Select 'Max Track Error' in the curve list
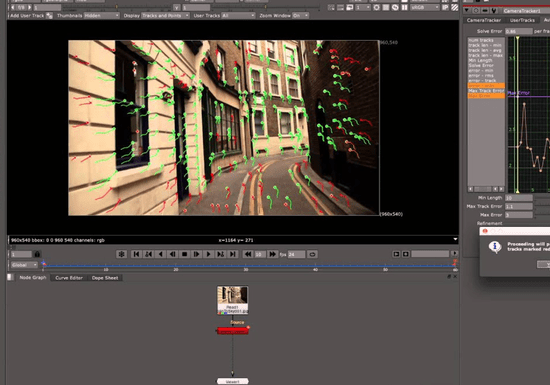This screenshot has width=550, height=385. (x=486, y=91)
